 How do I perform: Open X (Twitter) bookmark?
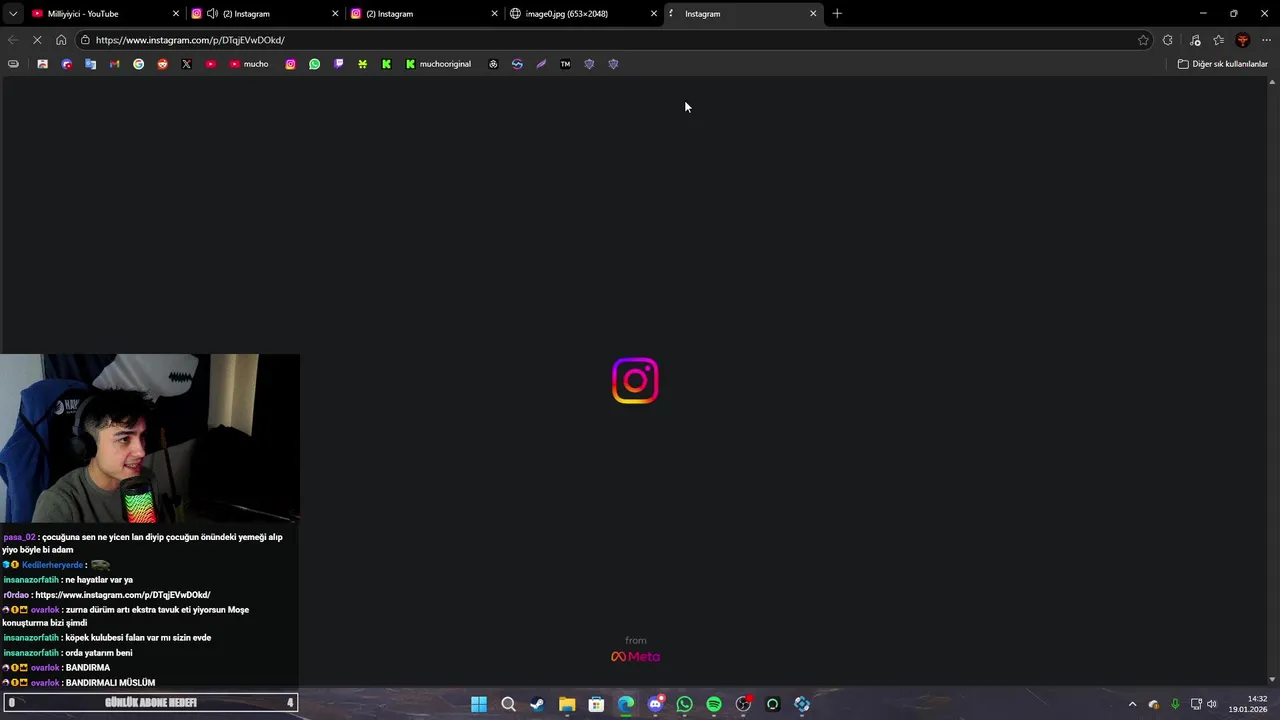coord(186,64)
